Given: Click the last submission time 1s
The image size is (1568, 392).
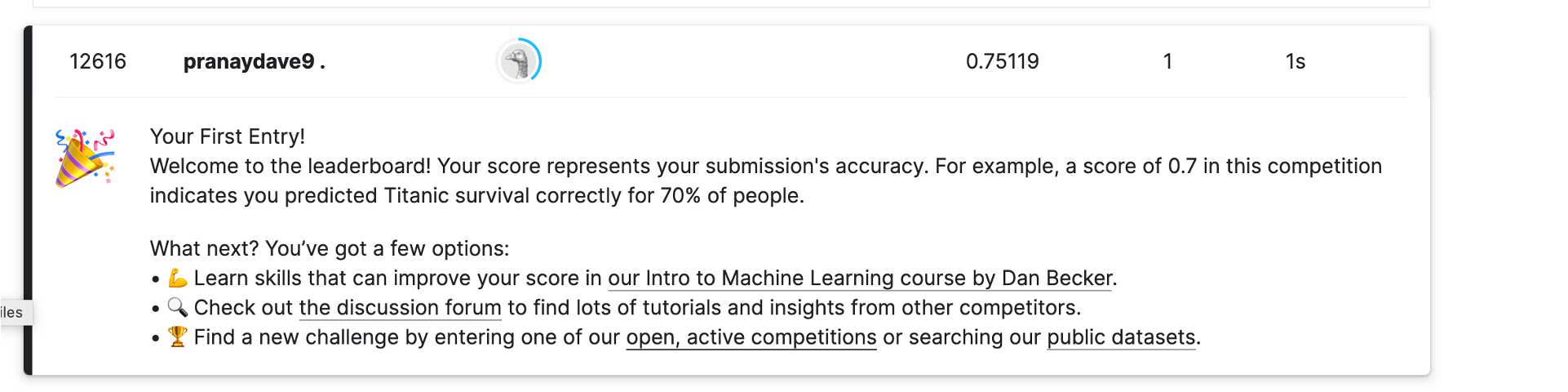Looking at the screenshot, I should point(1295,61).
